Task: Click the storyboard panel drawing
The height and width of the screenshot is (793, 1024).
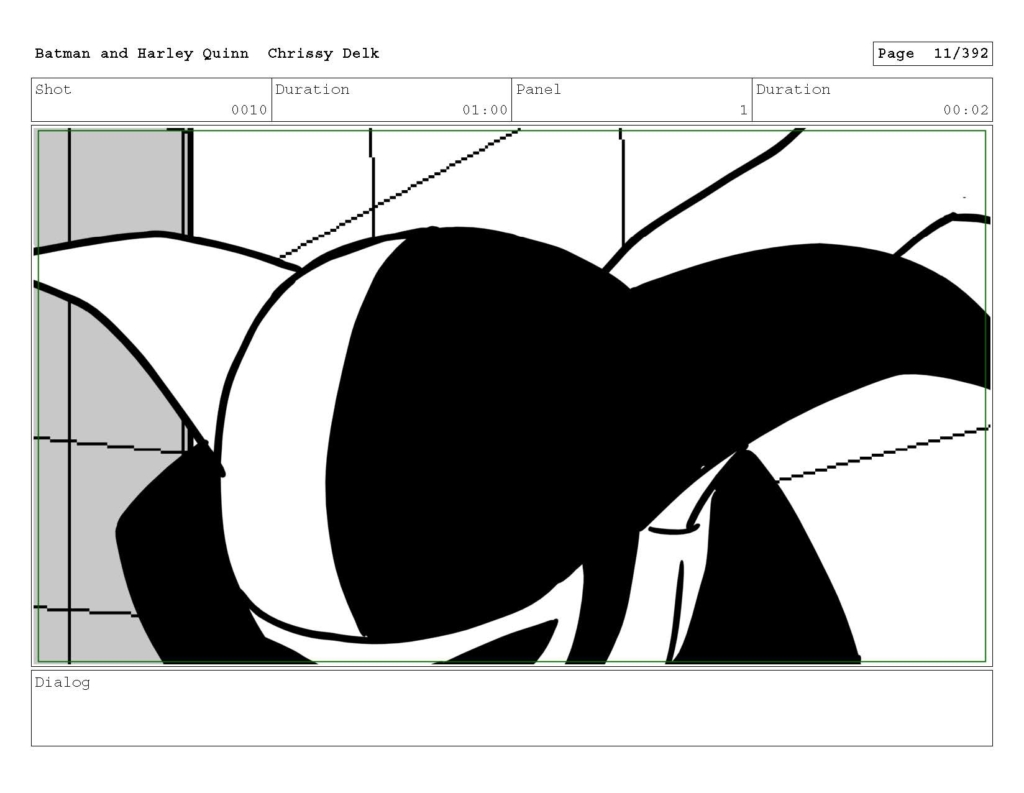Action: [512, 396]
